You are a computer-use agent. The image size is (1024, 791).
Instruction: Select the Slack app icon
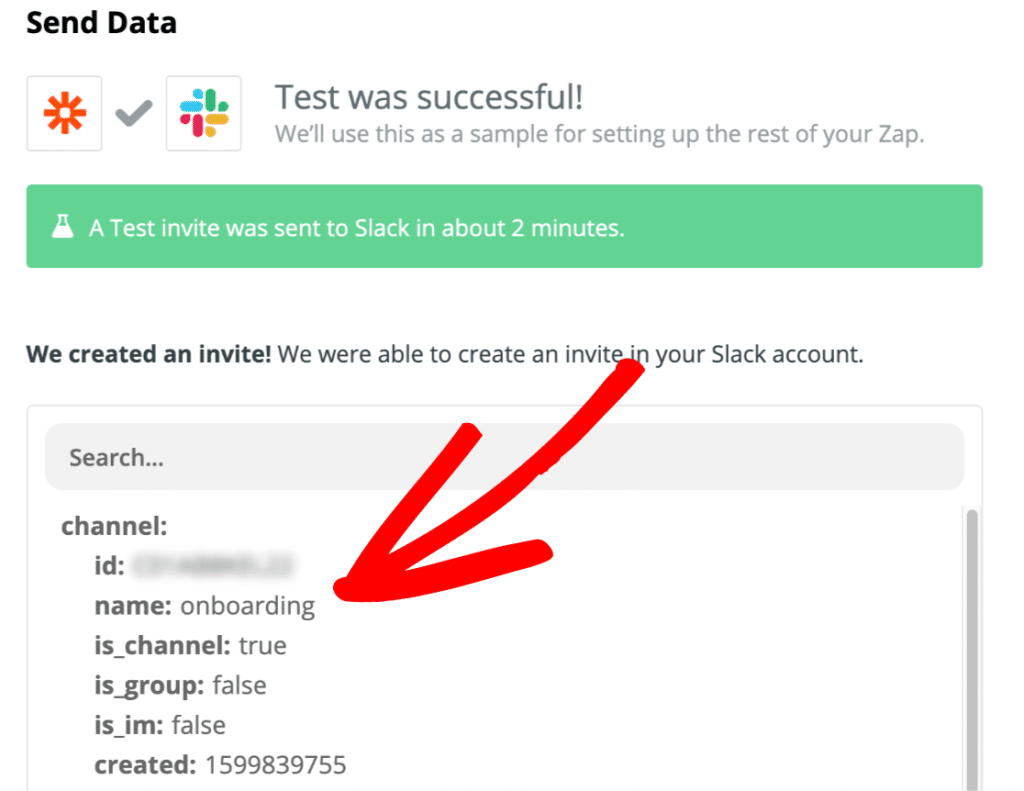point(203,113)
